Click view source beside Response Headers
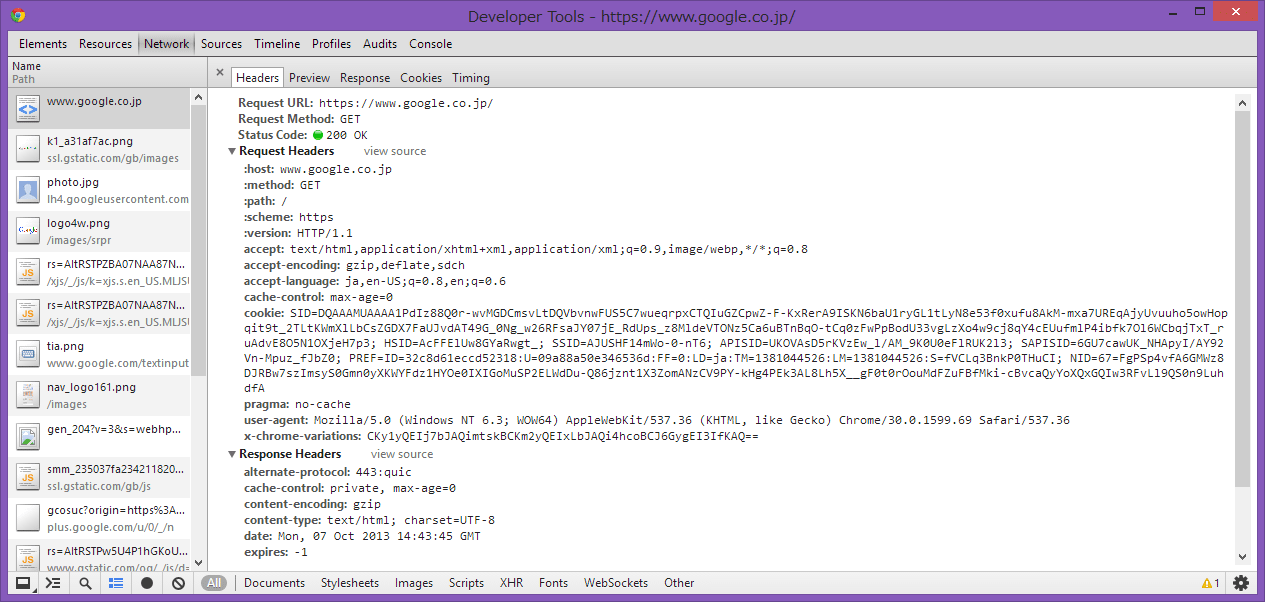1265x602 pixels. [x=402, y=455]
